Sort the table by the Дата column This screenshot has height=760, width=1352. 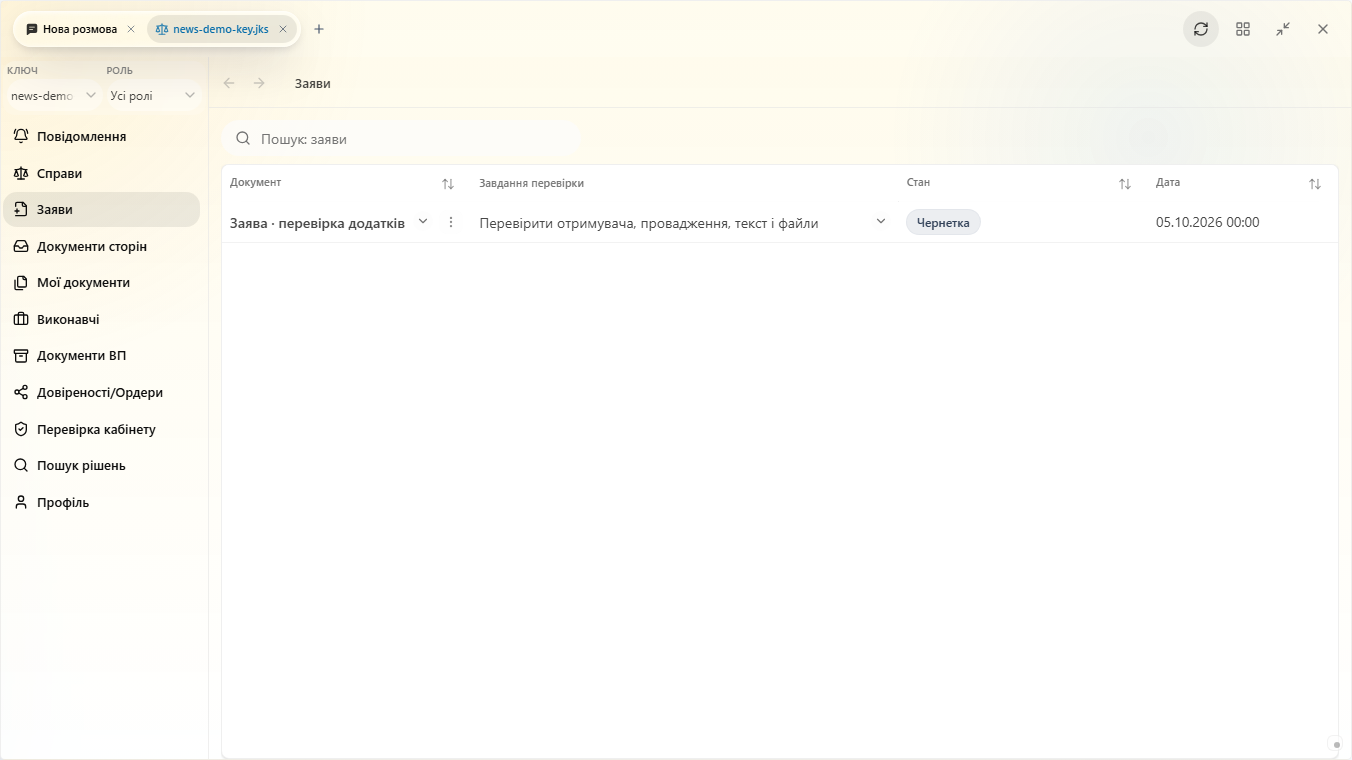(1315, 184)
